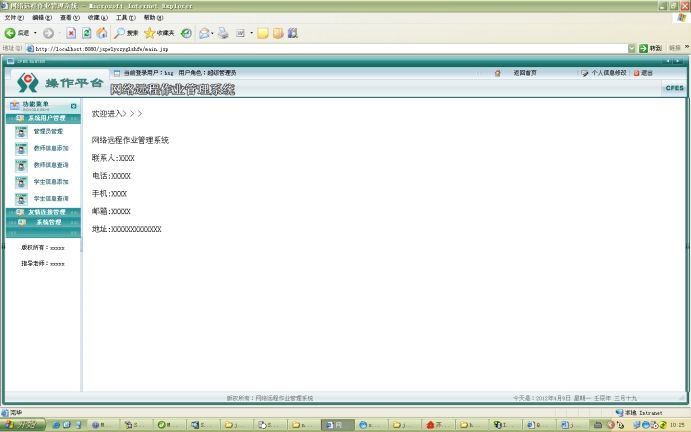
Task: Open the address bar dropdown arrow
Action: 632,48
